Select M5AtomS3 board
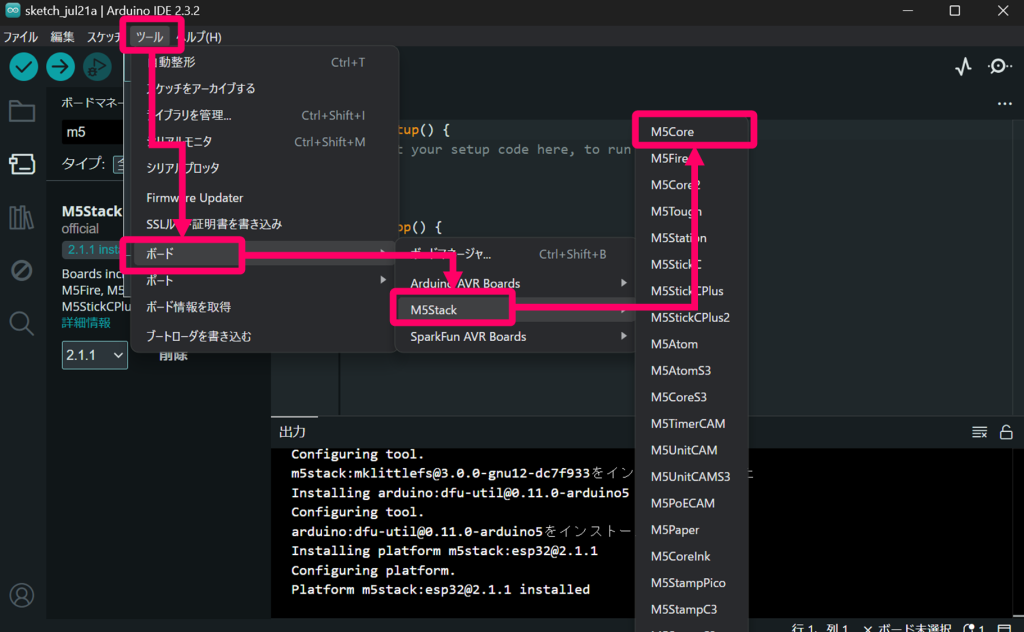1024x632 pixels. [x=692, y=371]
